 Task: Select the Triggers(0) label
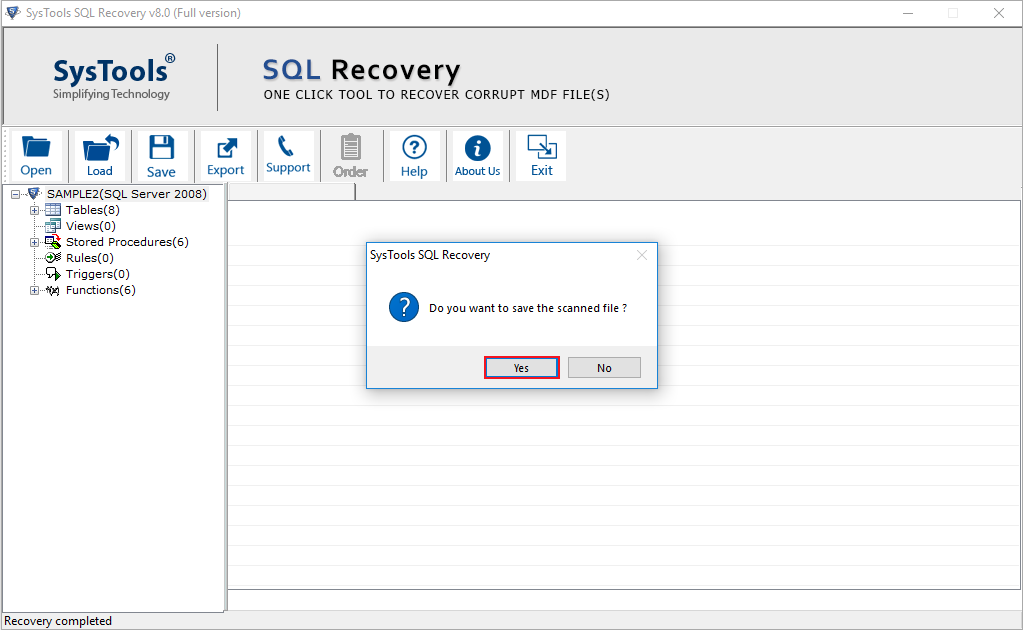point(98,274)
